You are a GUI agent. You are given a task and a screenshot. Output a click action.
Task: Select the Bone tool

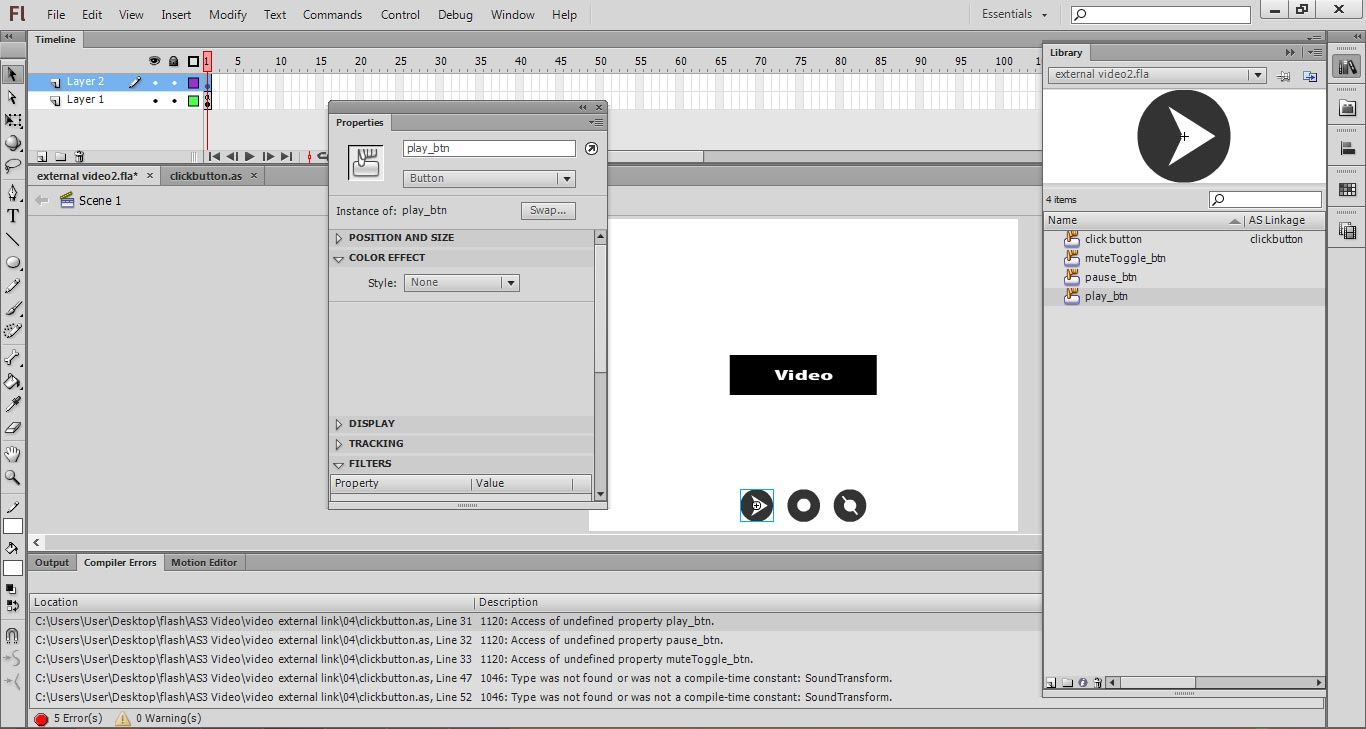coord(13,358)
